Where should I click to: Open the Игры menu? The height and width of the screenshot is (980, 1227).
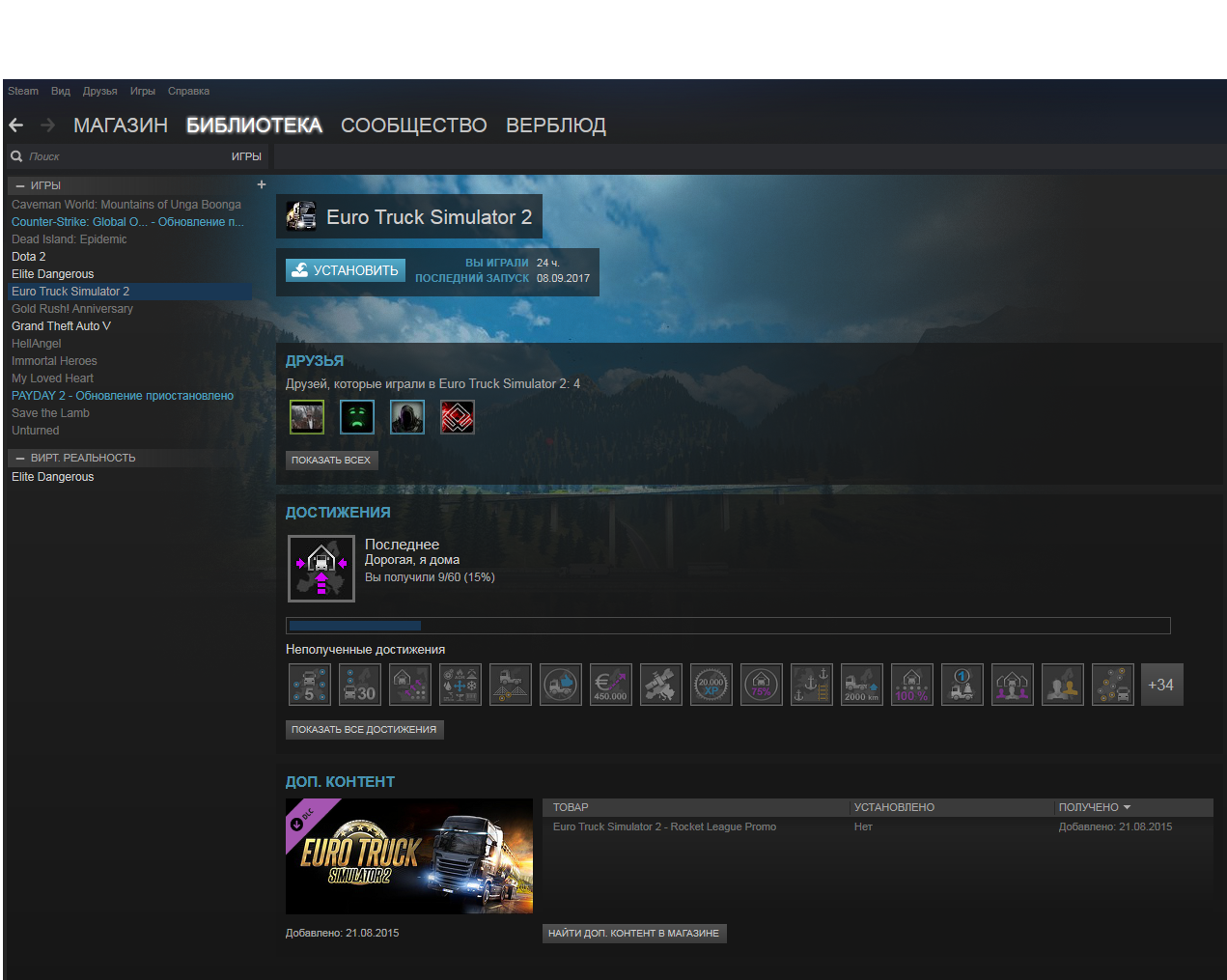(x=143, y=91)
